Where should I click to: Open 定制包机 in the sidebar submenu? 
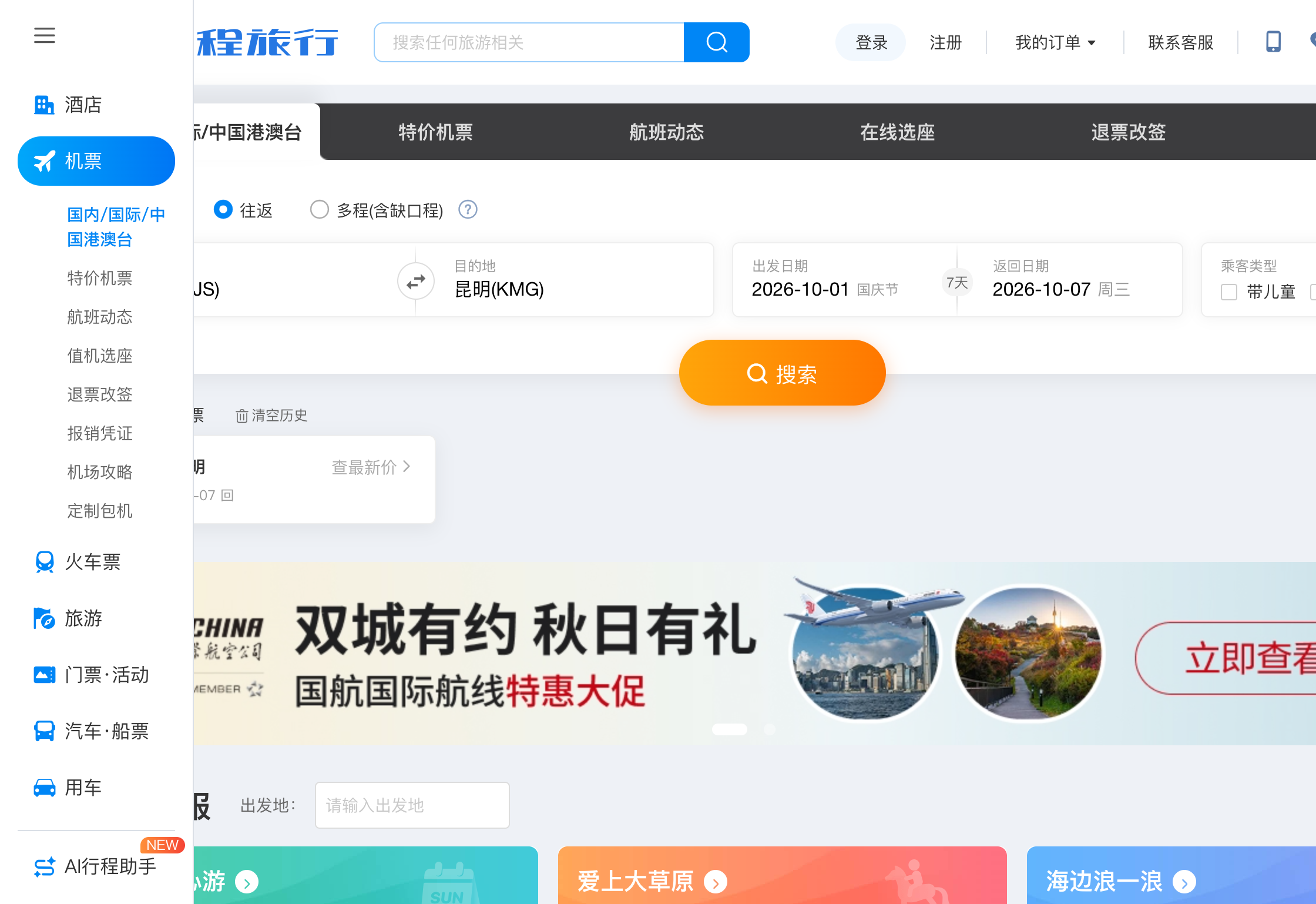100,511
